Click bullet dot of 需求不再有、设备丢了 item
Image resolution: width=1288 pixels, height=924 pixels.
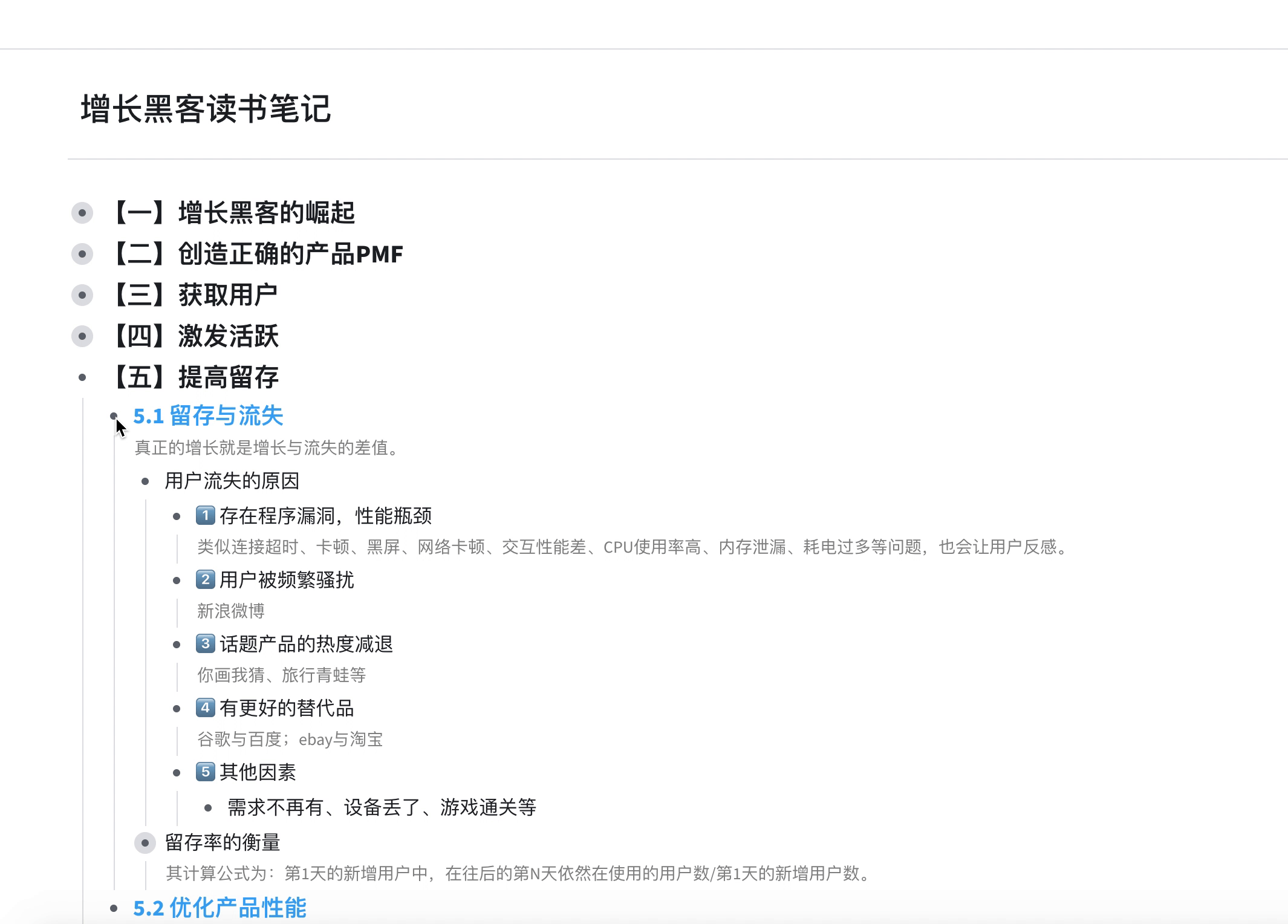208,808
